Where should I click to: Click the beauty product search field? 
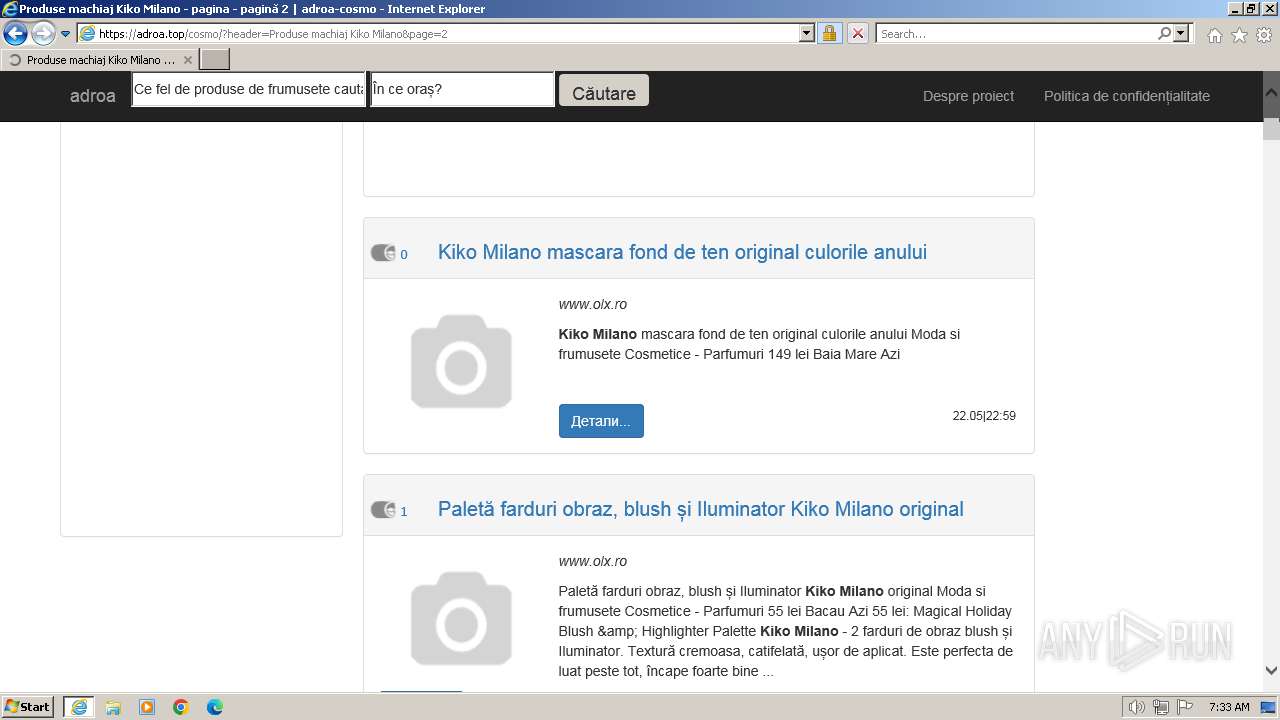tap(249, 89)
